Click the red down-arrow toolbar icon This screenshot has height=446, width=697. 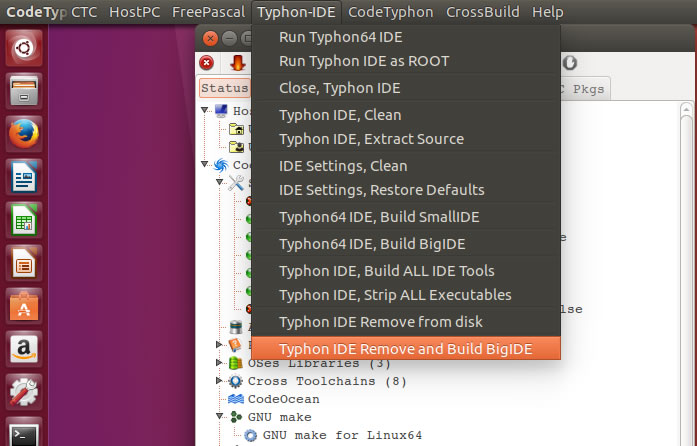click(238, 63)
